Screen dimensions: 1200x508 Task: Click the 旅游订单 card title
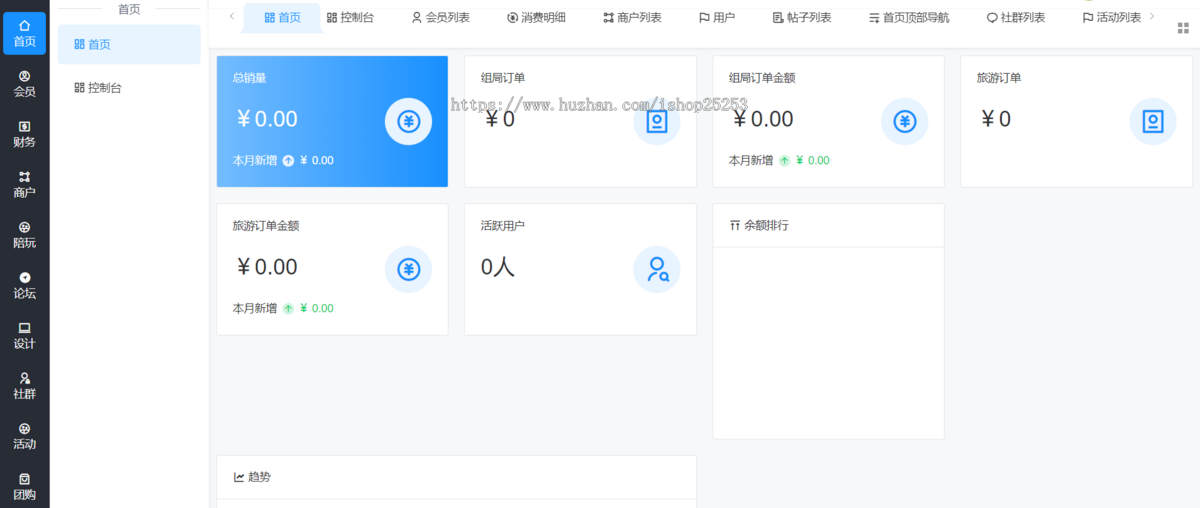point(999,77)
